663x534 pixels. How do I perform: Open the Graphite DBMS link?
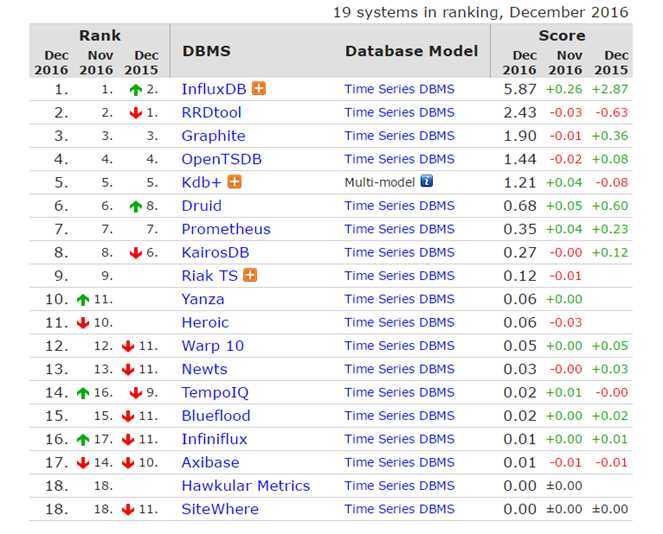coord(214,136)
